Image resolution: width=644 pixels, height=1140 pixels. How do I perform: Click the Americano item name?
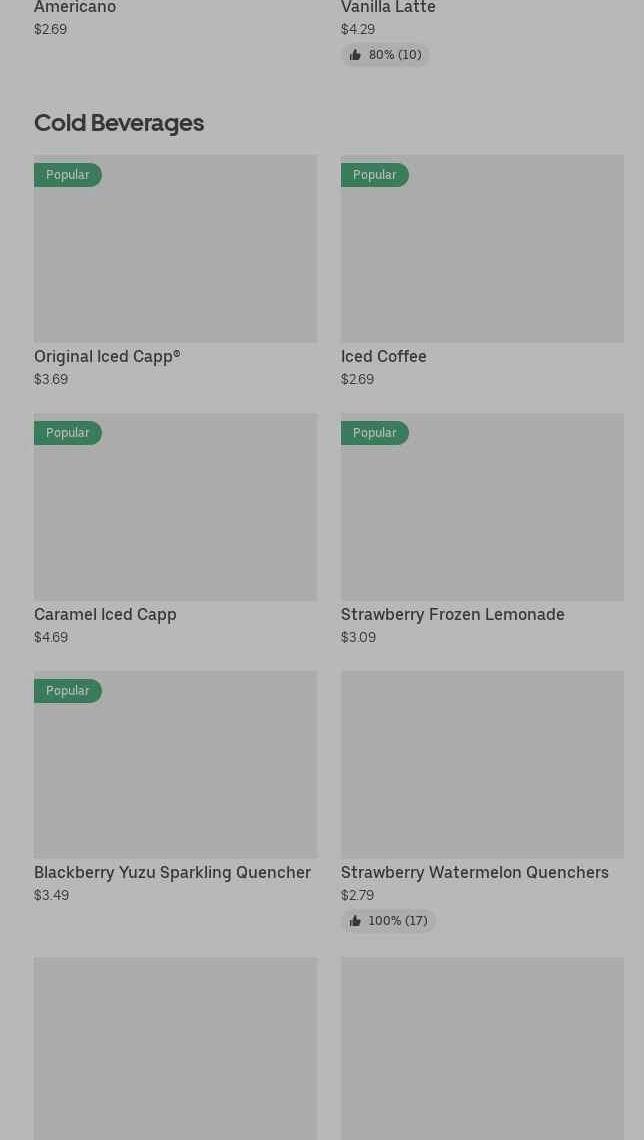tap(75, 8)
